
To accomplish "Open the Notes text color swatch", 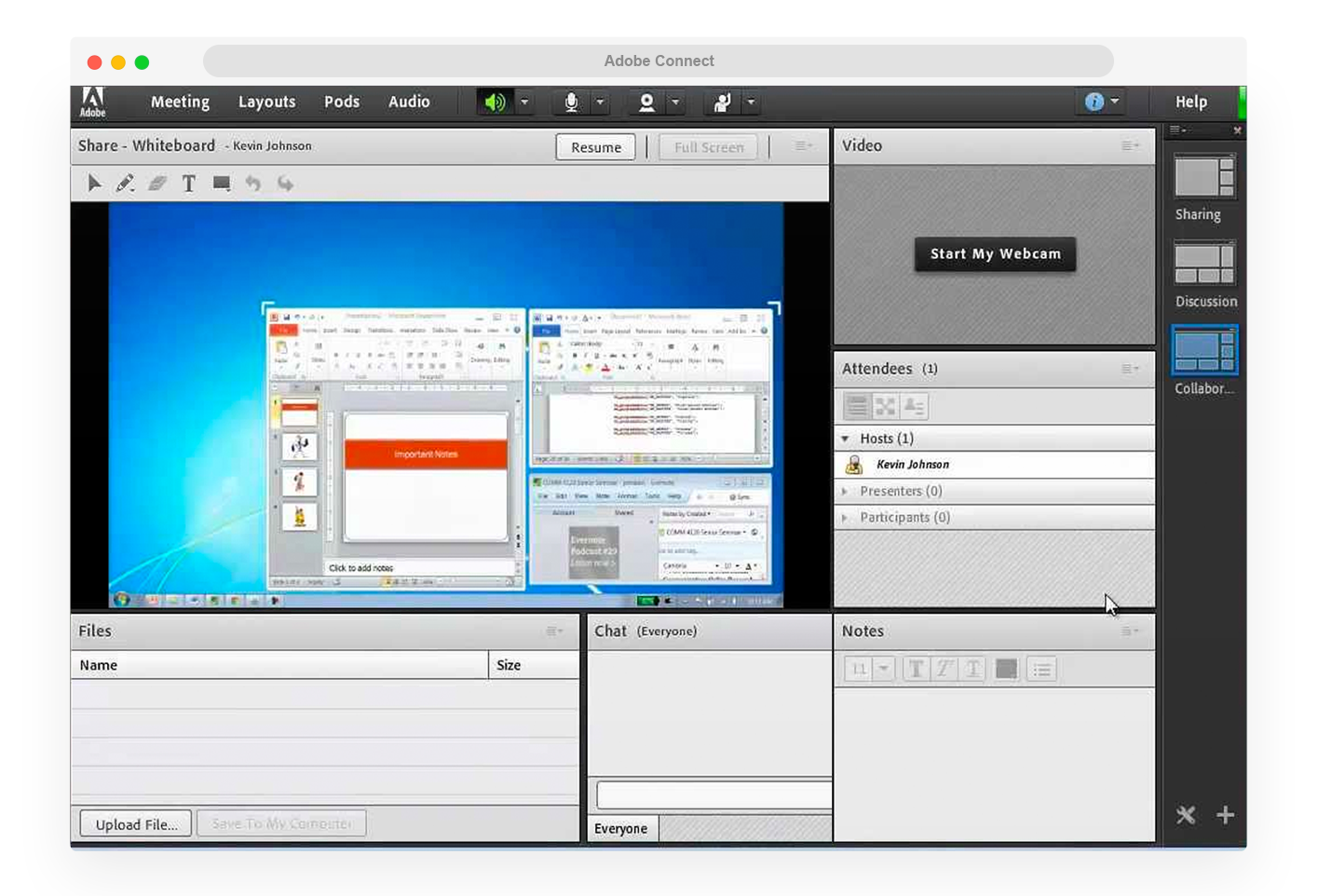I will click(x=1006, y=669).
